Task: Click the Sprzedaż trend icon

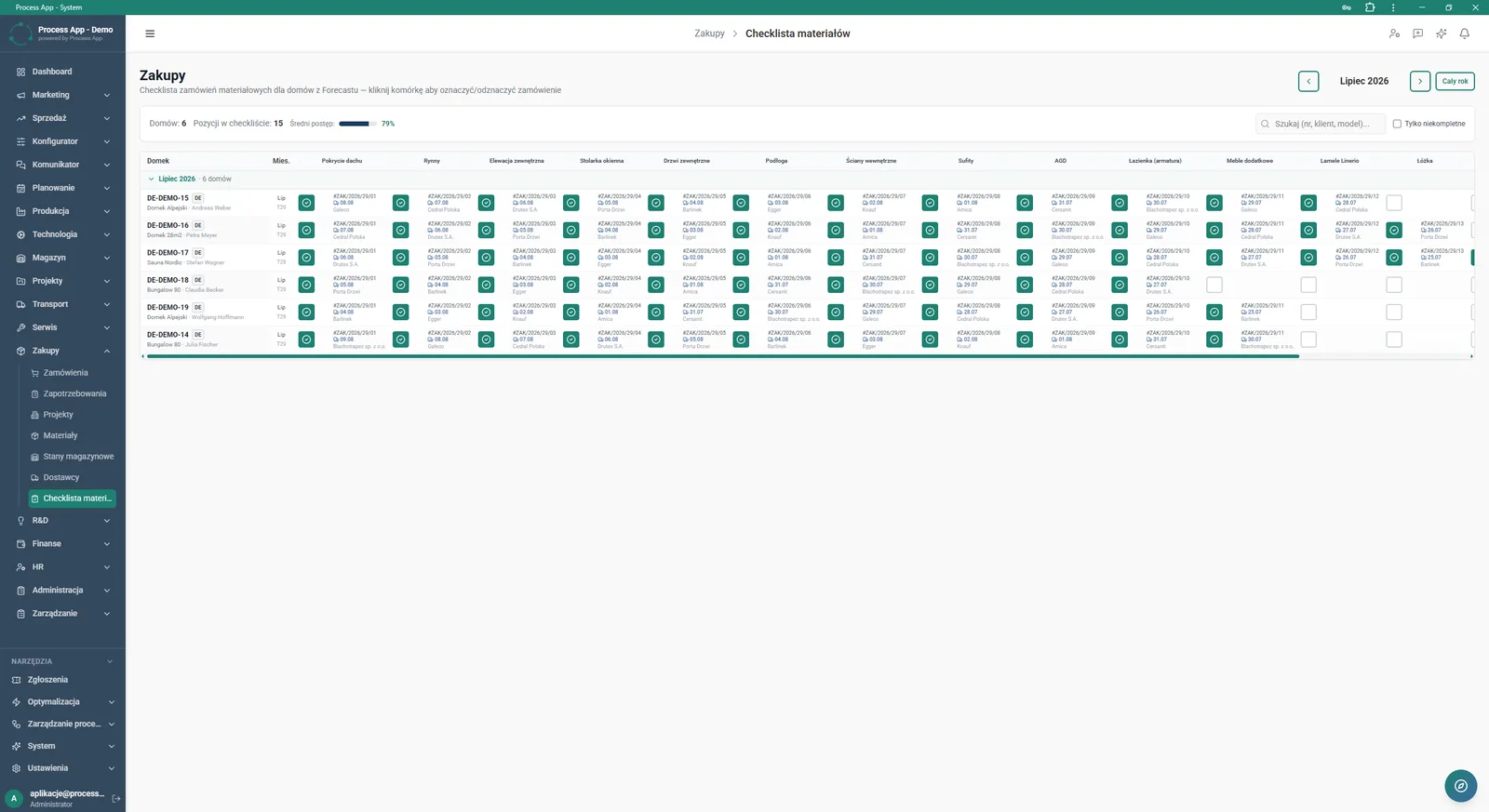Action: [20, 118]
